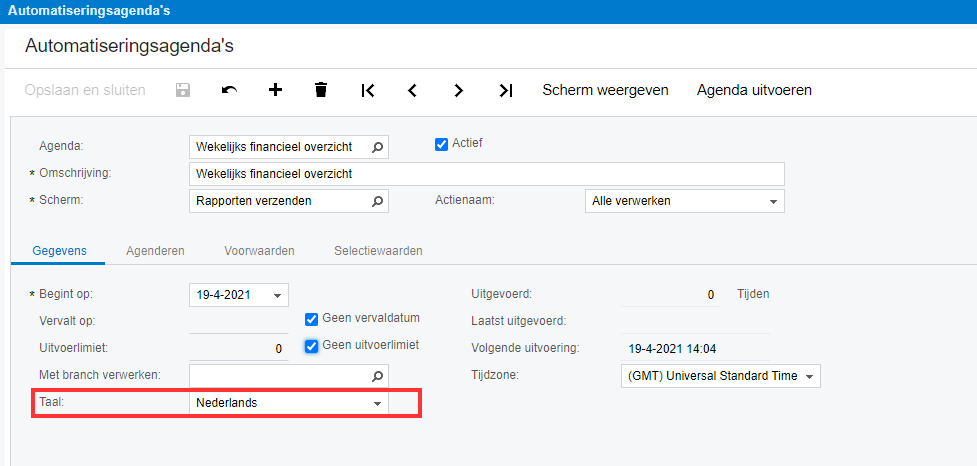Viewport: 977px width, 466px height.
Task: Add a new record with plus icon
Action: click(x=275, y=90)
